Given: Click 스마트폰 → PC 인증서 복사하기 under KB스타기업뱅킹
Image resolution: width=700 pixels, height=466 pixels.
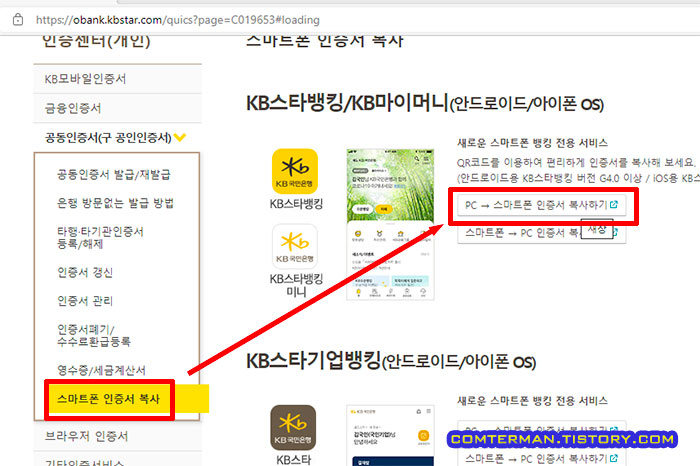Looking at the screenshot, I should (x=542, y=458).
